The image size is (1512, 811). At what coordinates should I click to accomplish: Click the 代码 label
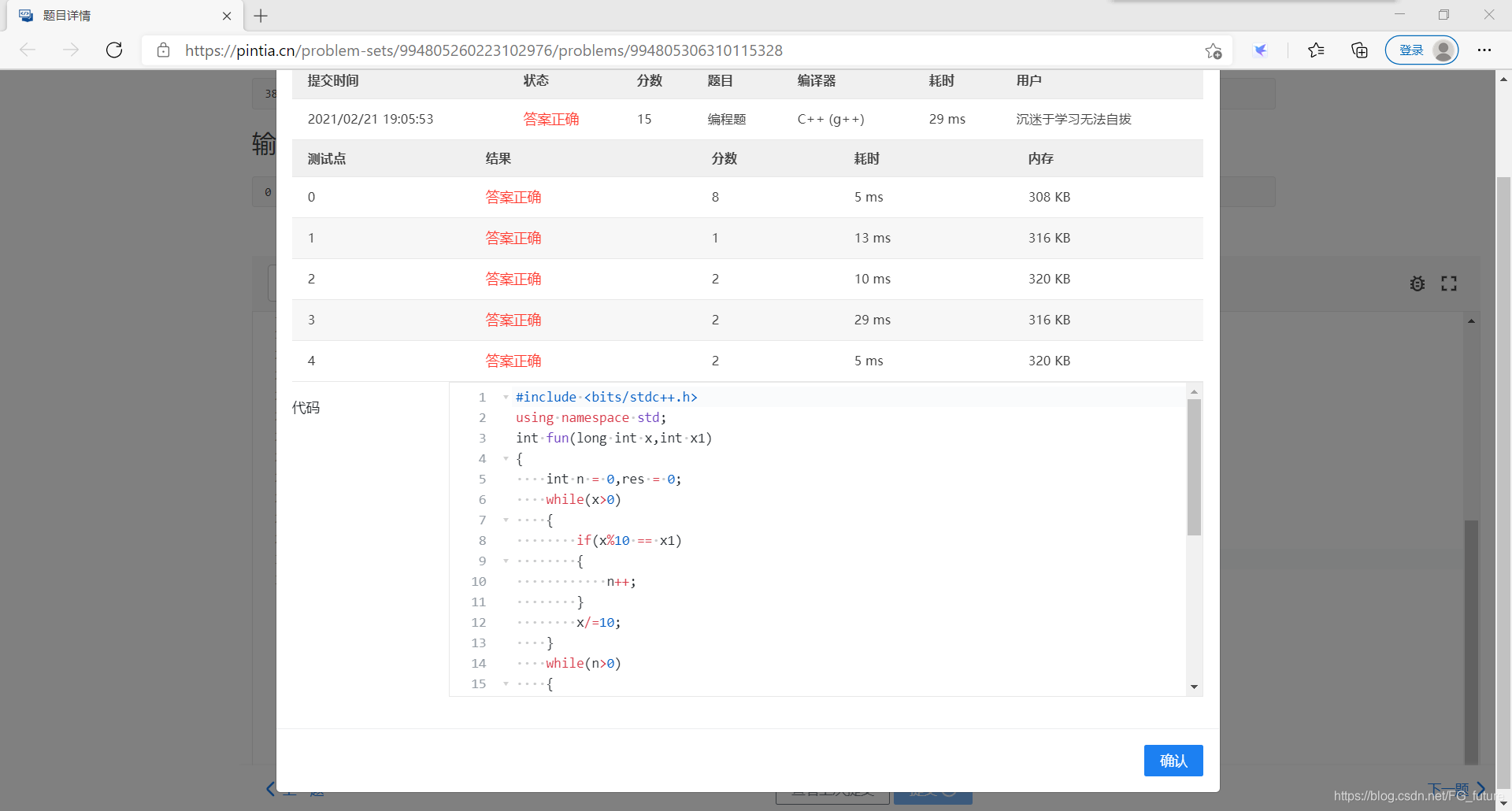306,408
